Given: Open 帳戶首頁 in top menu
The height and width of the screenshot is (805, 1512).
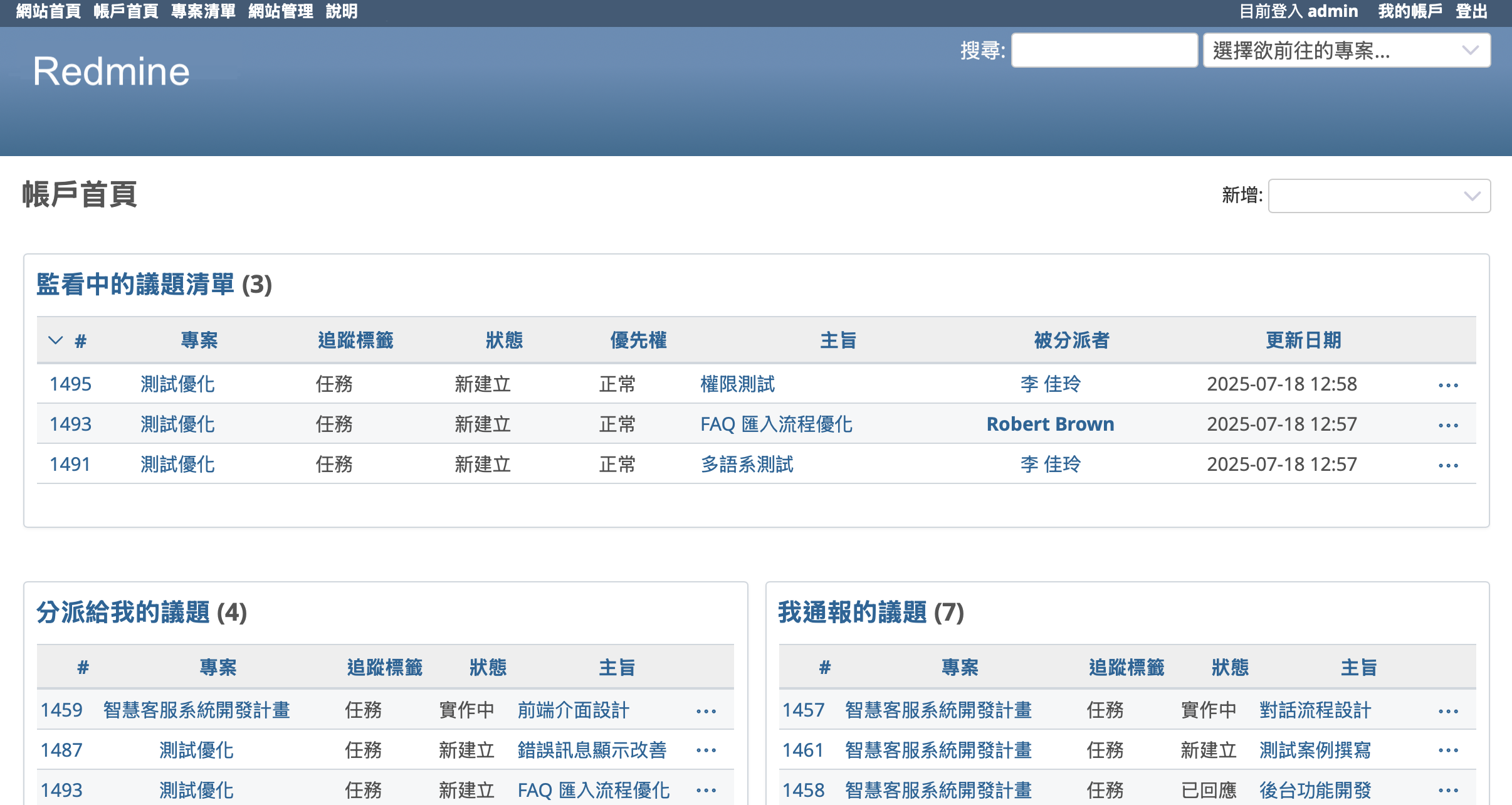Looking at the screenshot, I should (126, 11).
